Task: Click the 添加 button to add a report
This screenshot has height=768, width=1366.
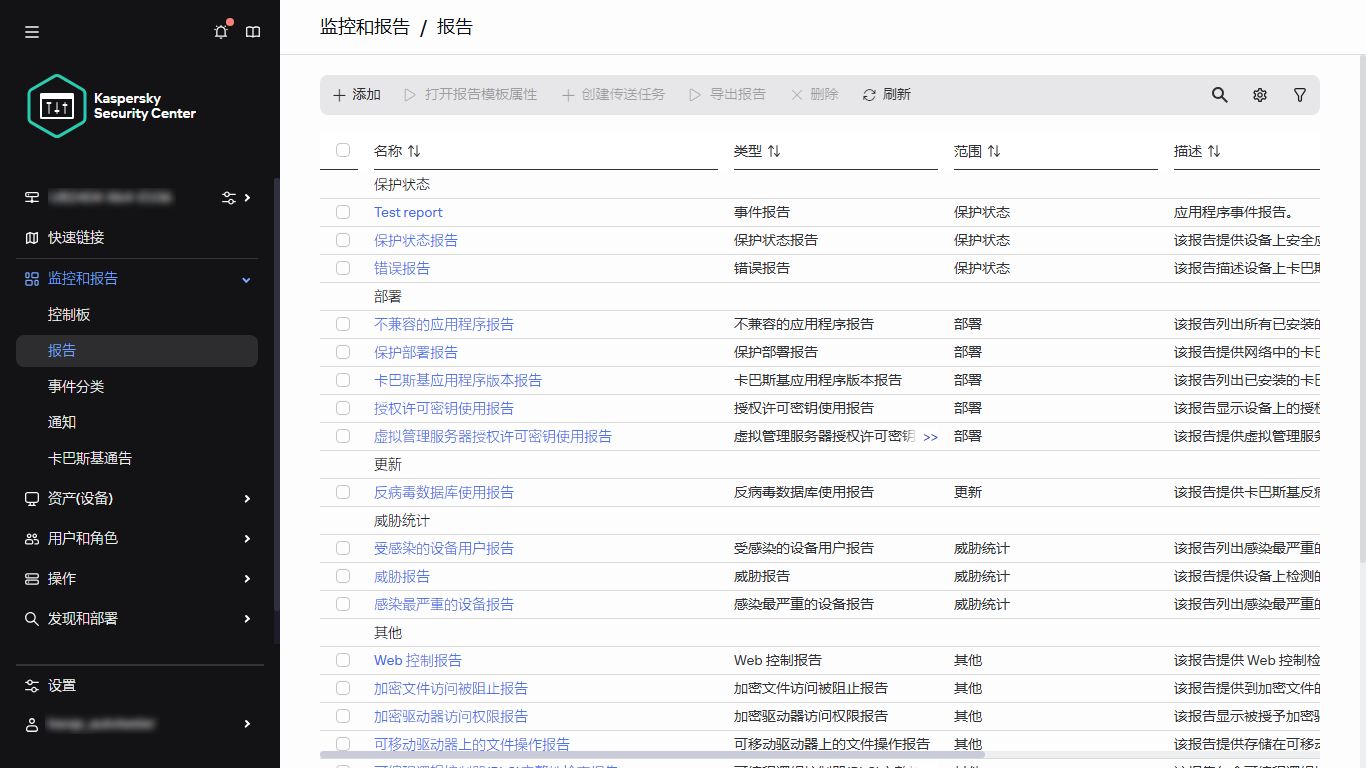Action: [x=356, y=94]
